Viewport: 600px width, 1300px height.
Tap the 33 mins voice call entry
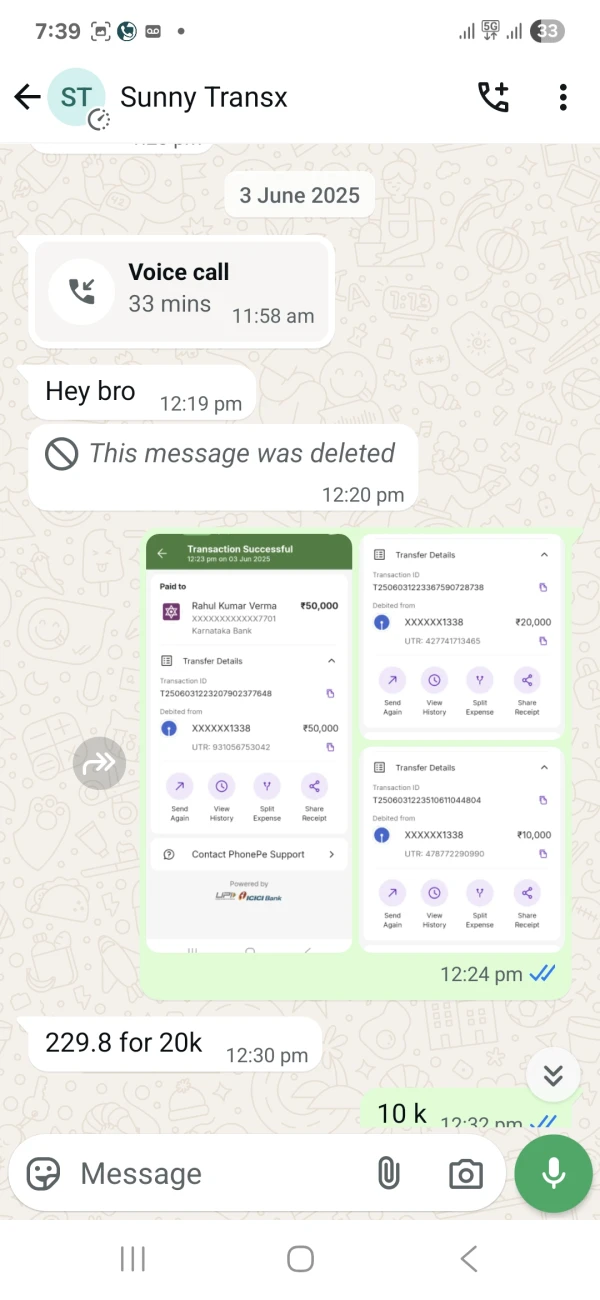(181, 292)
